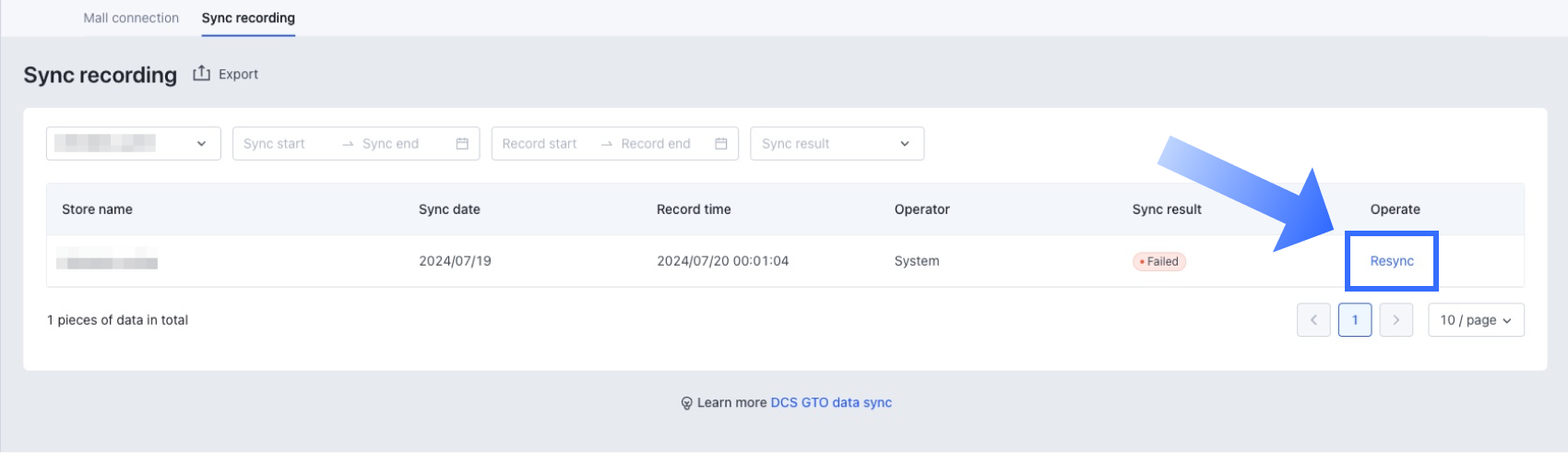Open the DCS GTO data sync link
The height and width of the screenshot is (453, 1568).
click(x=831, y=402)
